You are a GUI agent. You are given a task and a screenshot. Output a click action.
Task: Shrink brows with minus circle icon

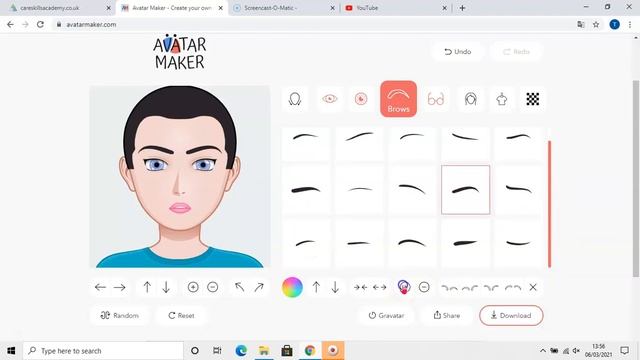[424, 287]
